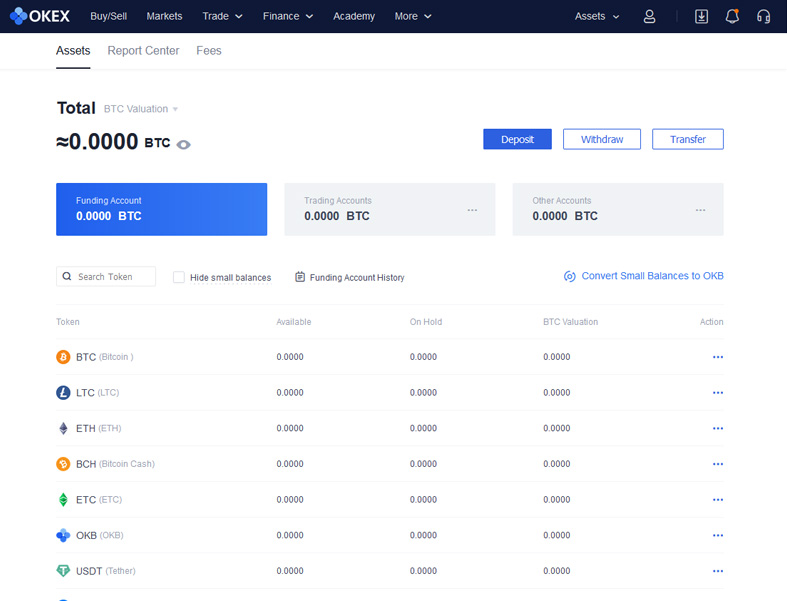Open Academy in the top navigation
This screenshot has height=601, width=787.
[x=354, y=16]
